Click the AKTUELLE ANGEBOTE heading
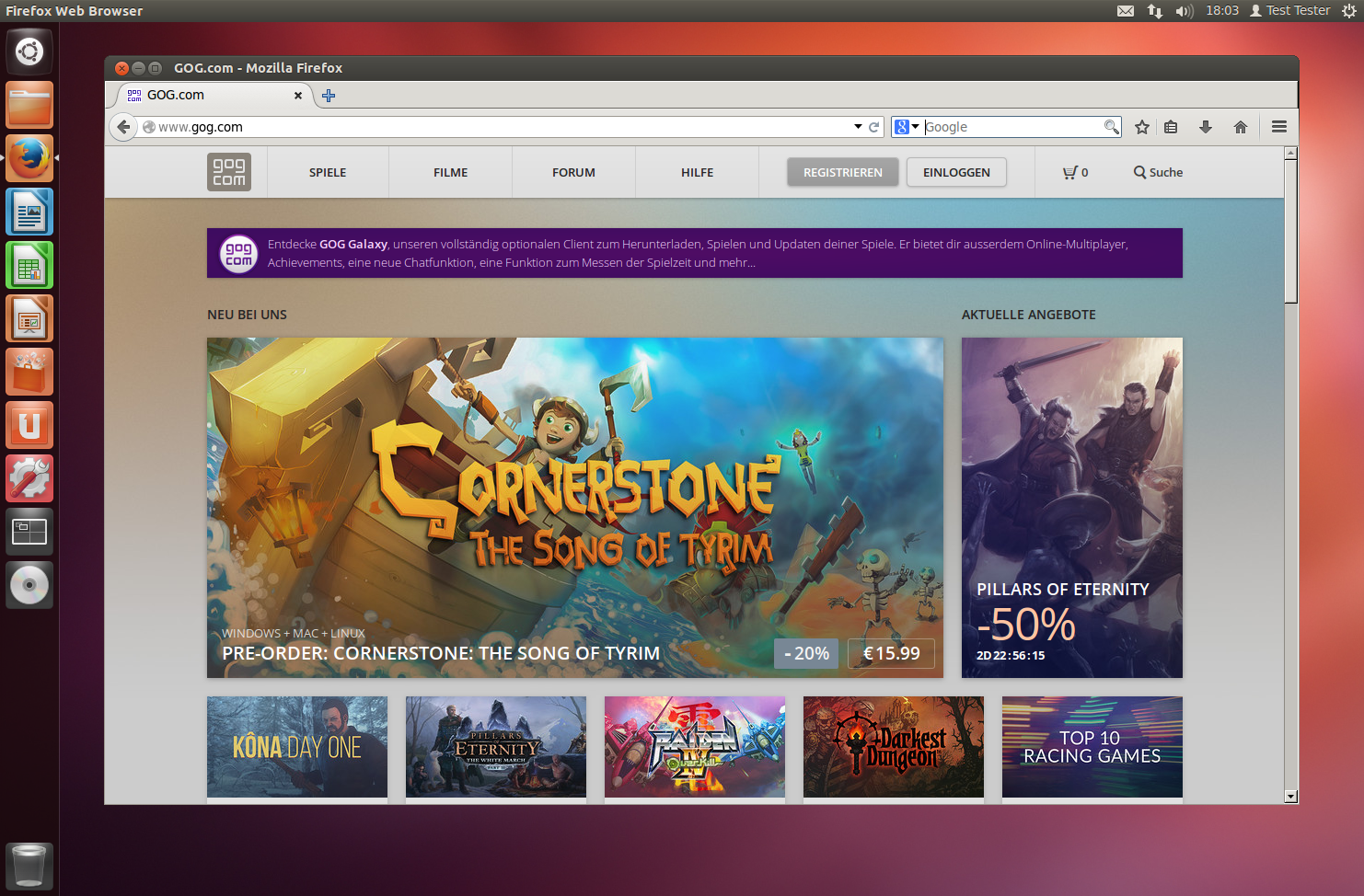The height and width of the screenshot is (896, 1364). point(1029,315)
